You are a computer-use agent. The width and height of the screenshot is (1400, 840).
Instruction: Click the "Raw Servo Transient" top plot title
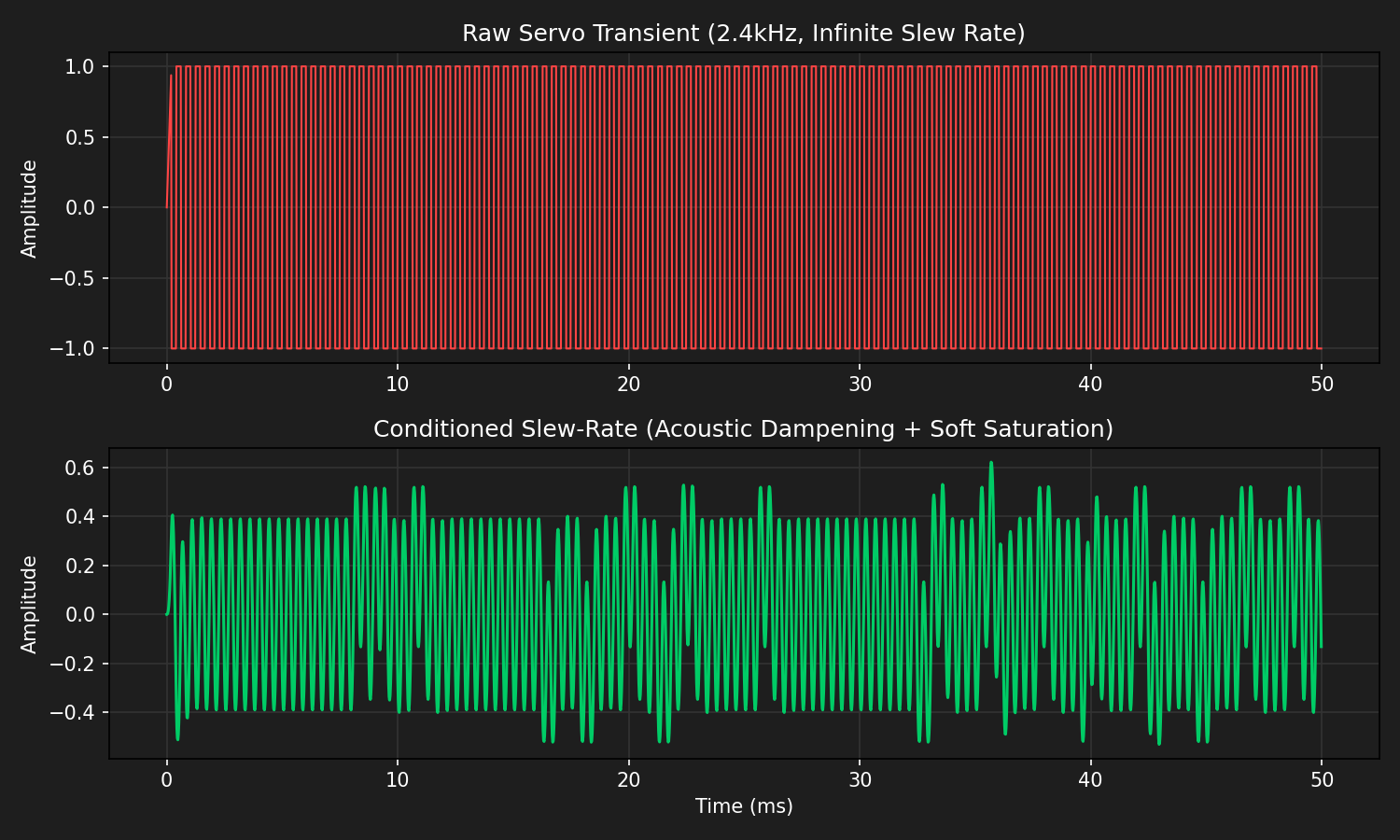pyautogui.click(x=743, y=34)
